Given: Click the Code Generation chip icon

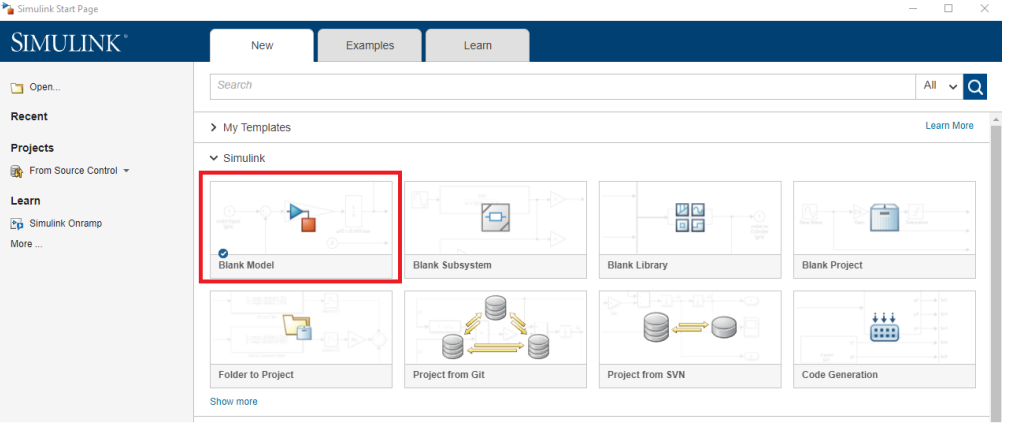Looking at the screenshot, I should tap(884, 327).
